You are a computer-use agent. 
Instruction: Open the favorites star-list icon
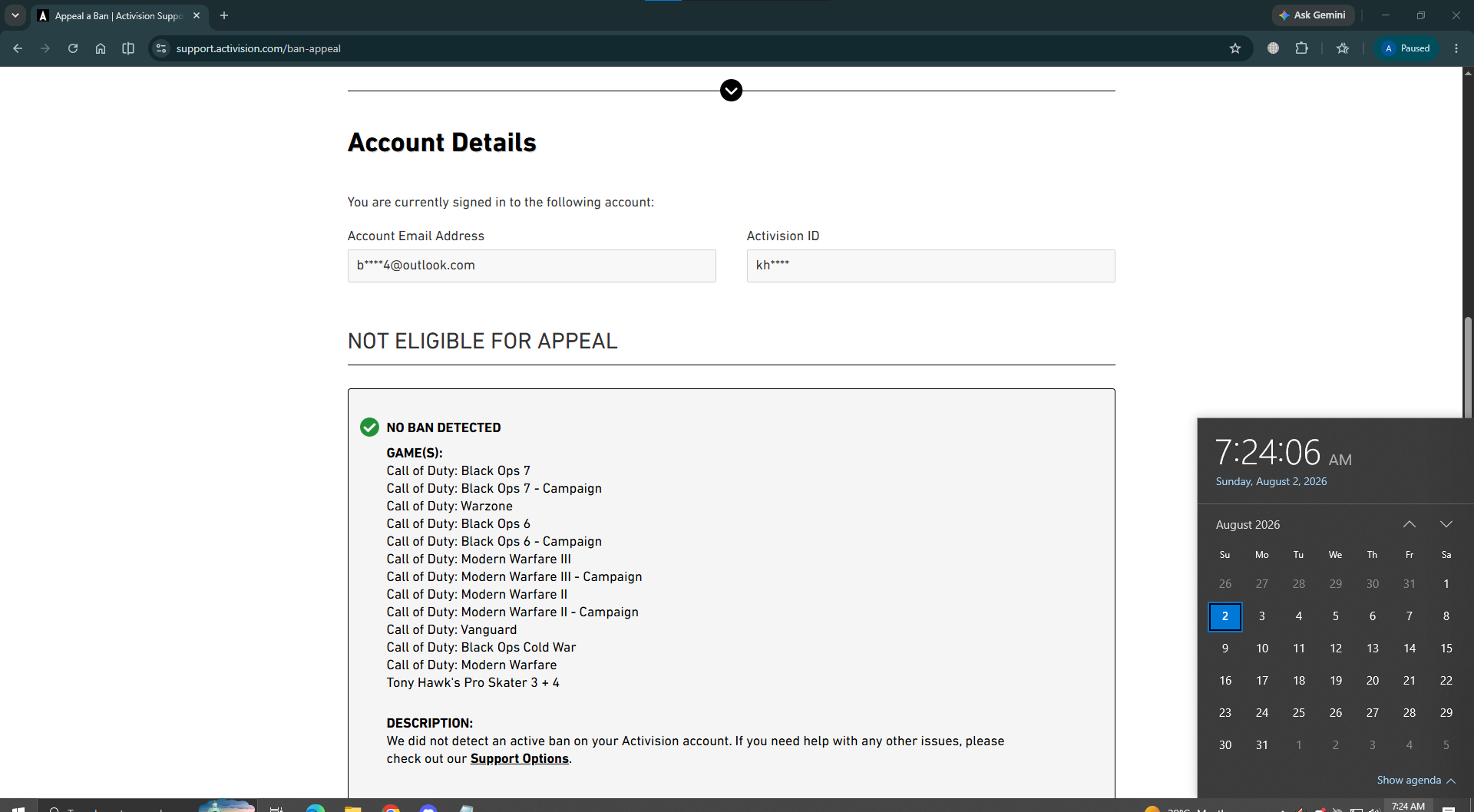[x=1343, y=48]
